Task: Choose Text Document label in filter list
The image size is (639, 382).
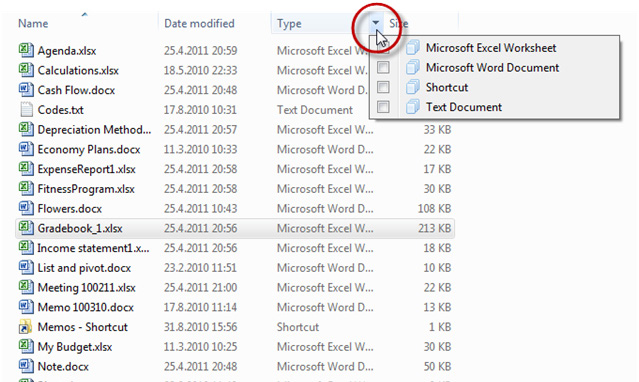Action: [464, 107]
